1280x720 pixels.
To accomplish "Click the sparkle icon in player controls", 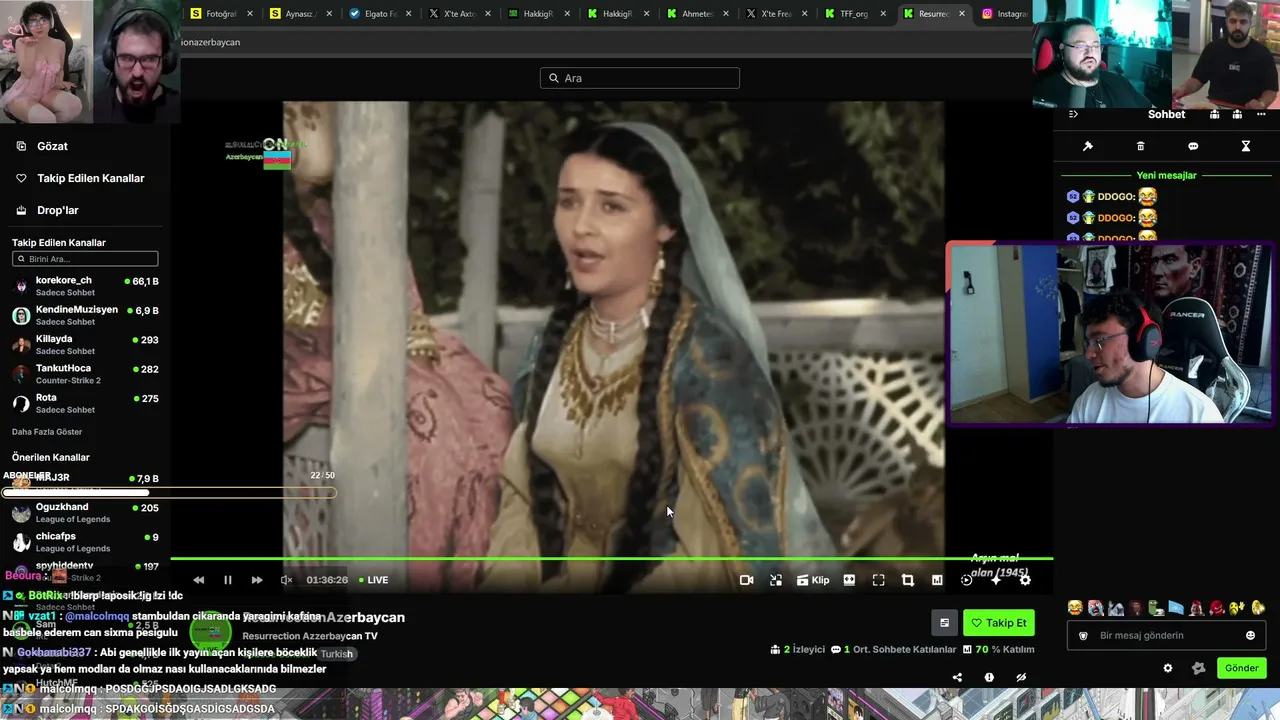I will click(996, 580).
